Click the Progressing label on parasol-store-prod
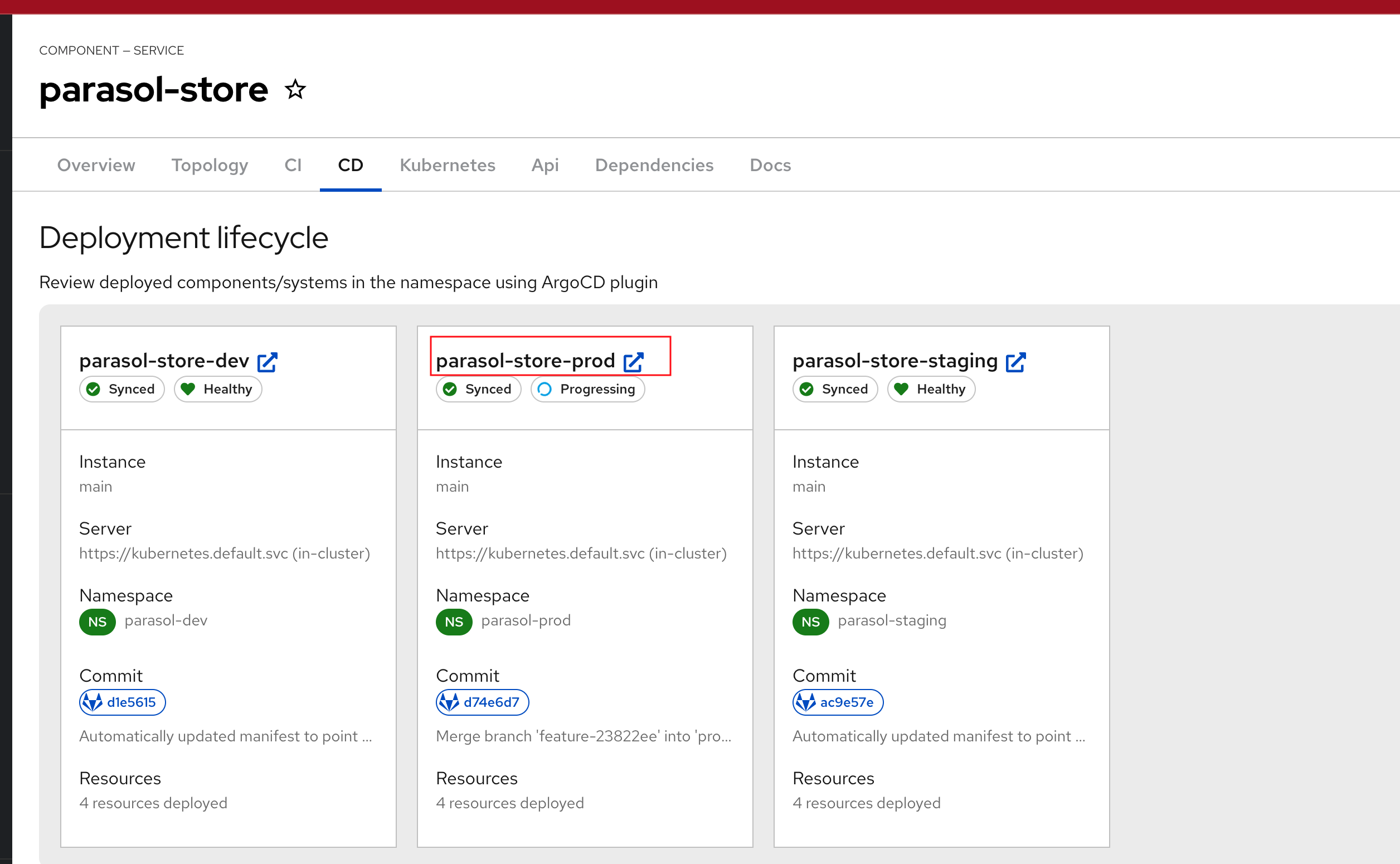The height and width of the screenshot is (864, 1400). click(x=597, y=389)
